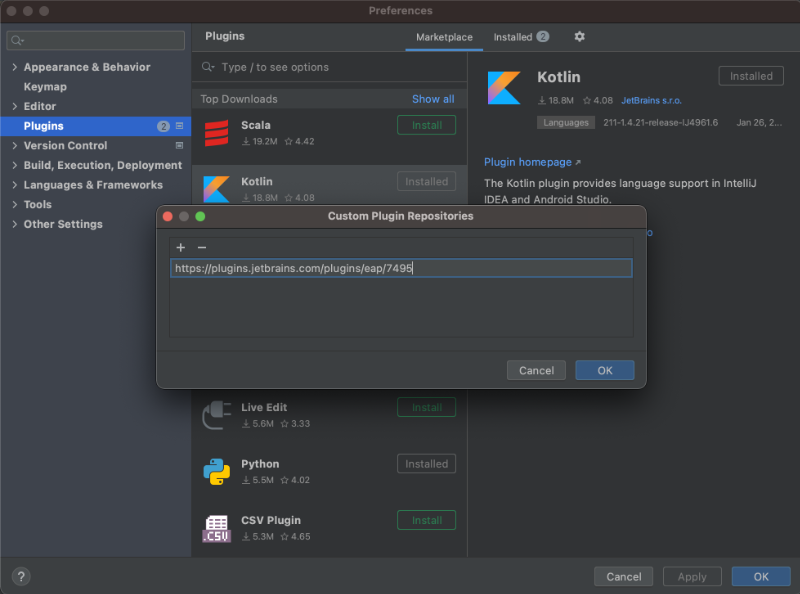The height and width of the screenshot is (594, 800).
Task: Click the Scala plugin logo
Action: coord(216,133)
